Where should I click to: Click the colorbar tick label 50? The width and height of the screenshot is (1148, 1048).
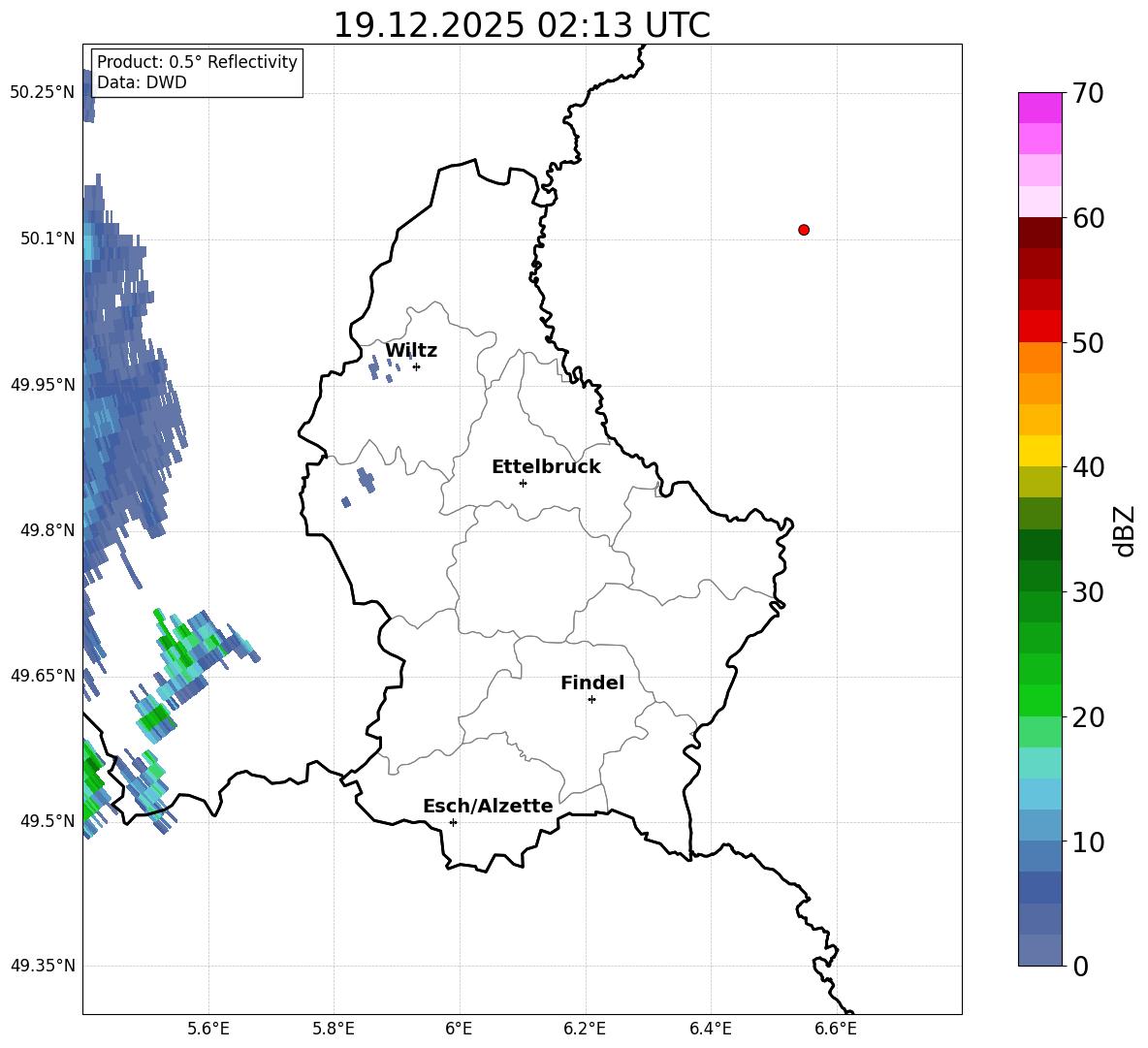tap(1088, 342)
